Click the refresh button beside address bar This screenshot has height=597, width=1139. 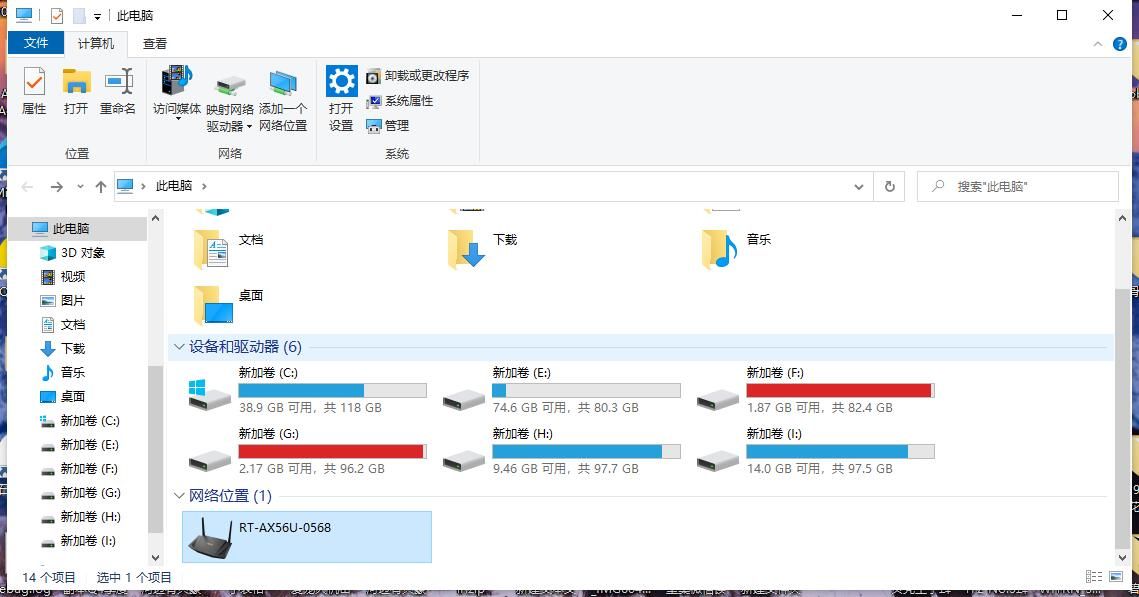pos(889,186)
